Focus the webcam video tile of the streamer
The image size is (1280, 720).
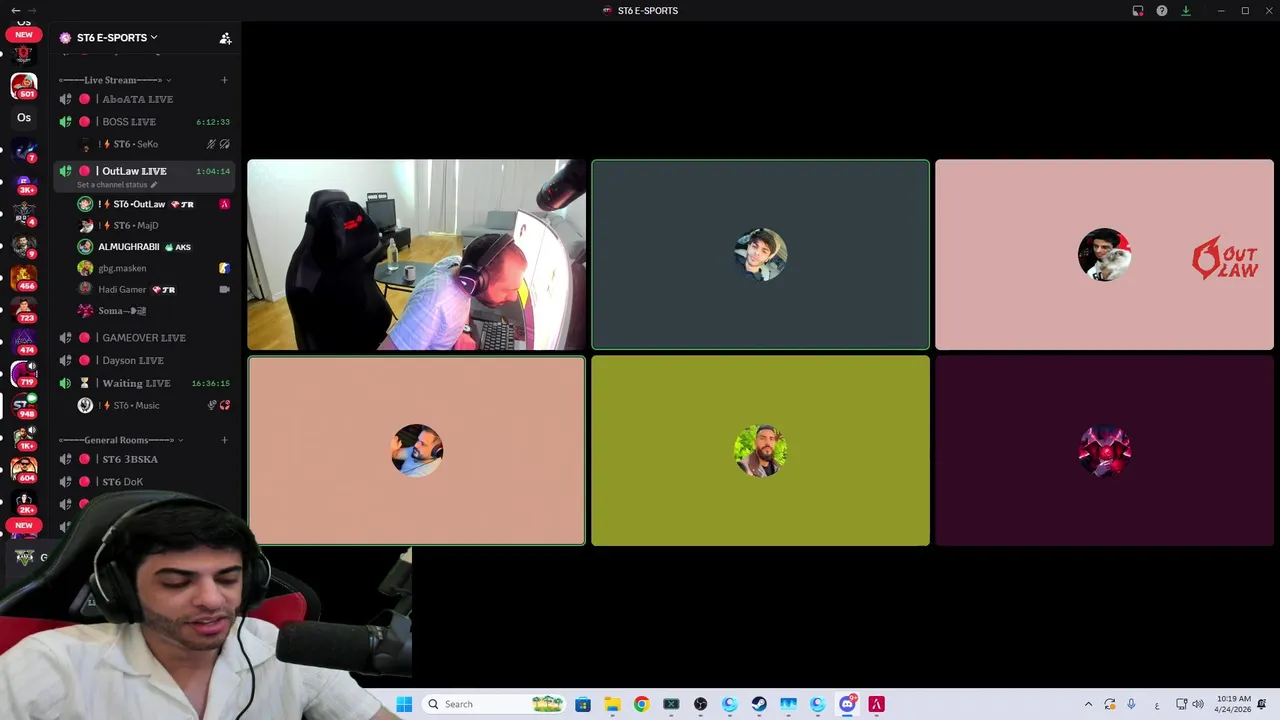pos(416,255)
